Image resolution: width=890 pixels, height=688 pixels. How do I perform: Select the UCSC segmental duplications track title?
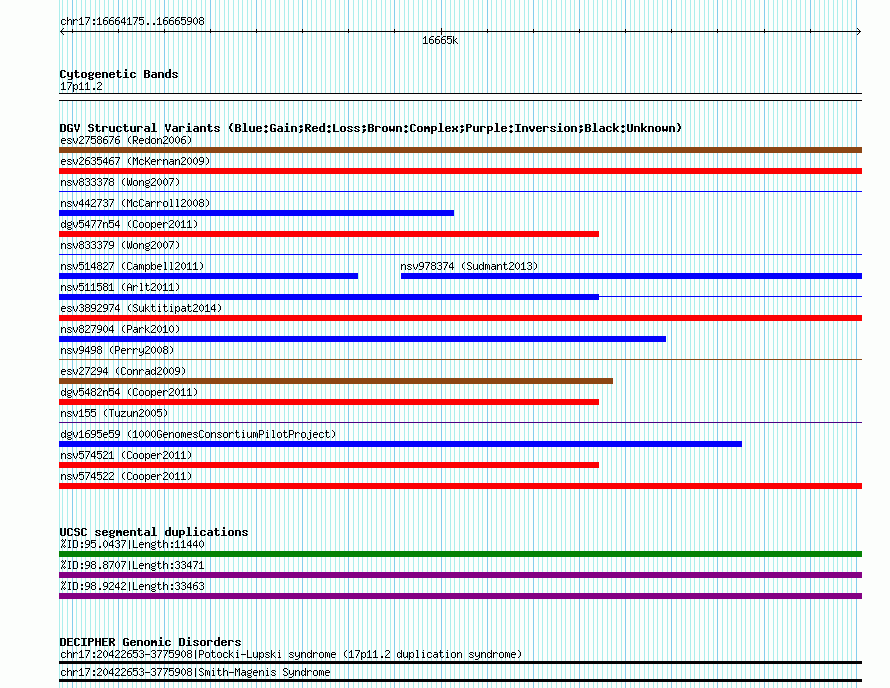(x=154, y=532)
